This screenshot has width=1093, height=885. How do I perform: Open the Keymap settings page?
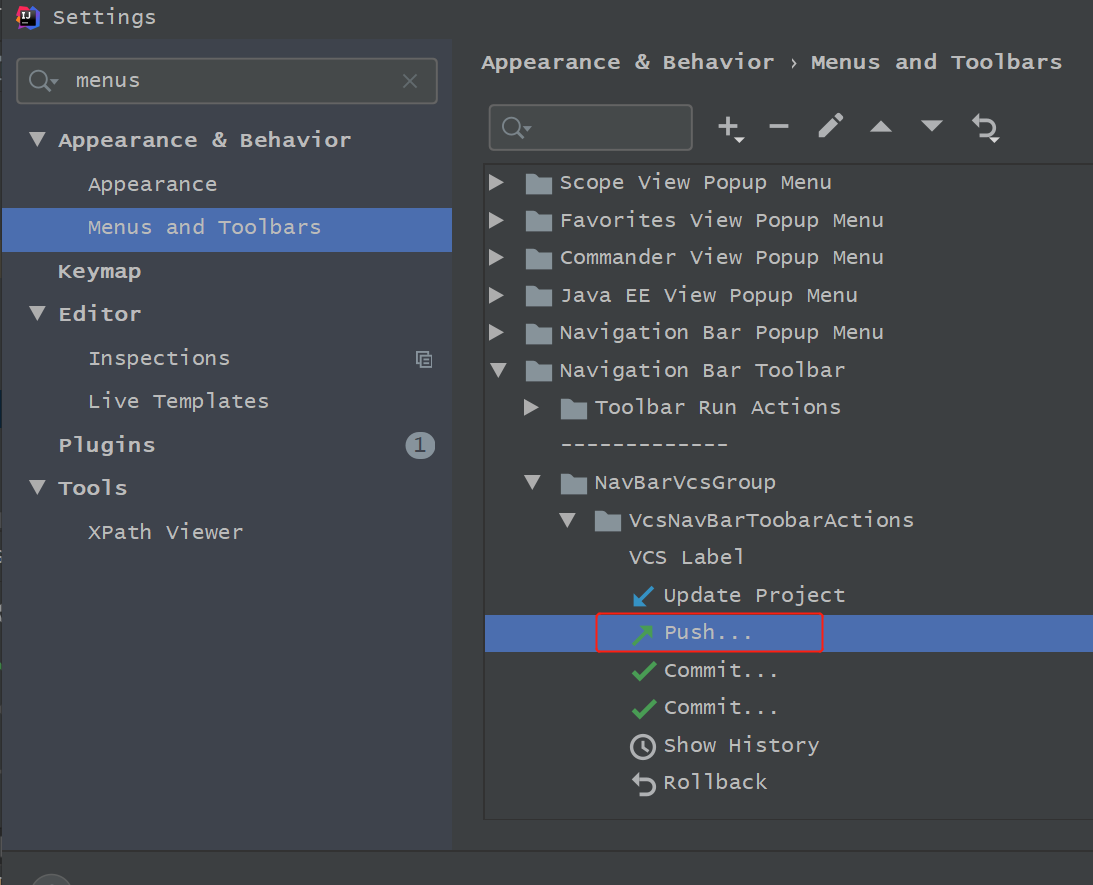99,272
